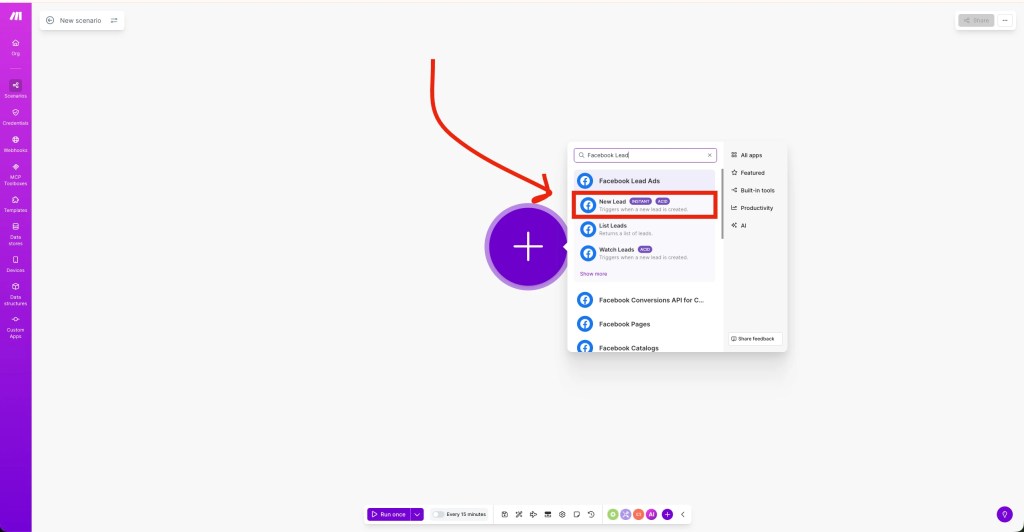Choose the New Lead instant trigger
The image size is (1024, 532).
point(644,205)
